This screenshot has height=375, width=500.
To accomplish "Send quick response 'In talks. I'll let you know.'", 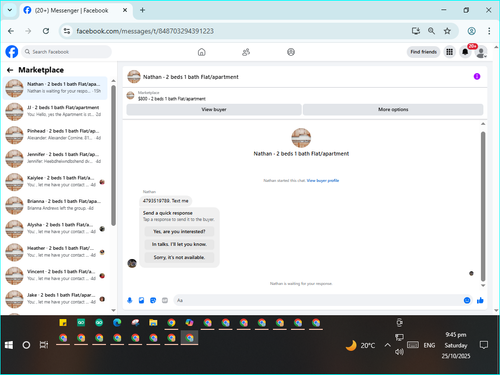I will [179, 244].
